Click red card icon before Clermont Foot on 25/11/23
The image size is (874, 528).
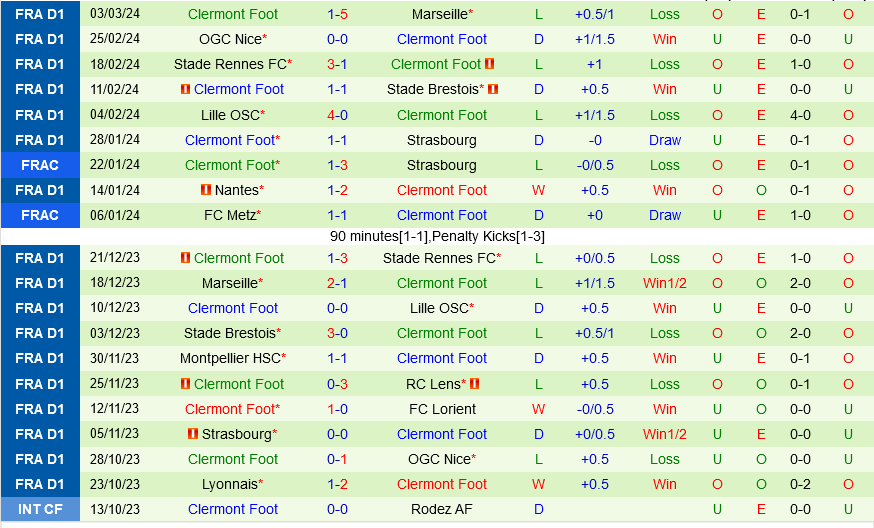tap(186, 384)
